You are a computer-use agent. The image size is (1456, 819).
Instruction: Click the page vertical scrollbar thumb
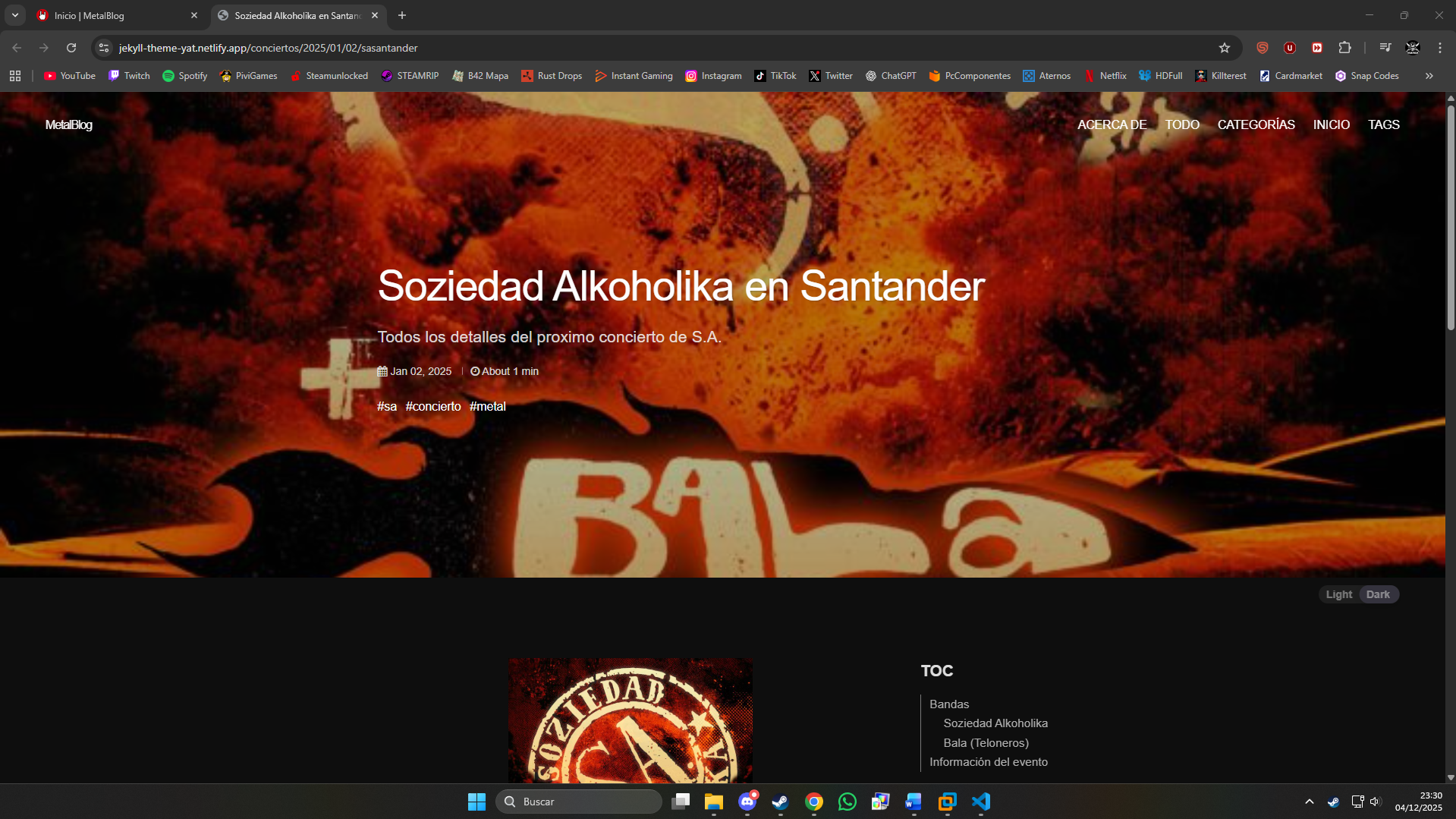point(1451,220)
